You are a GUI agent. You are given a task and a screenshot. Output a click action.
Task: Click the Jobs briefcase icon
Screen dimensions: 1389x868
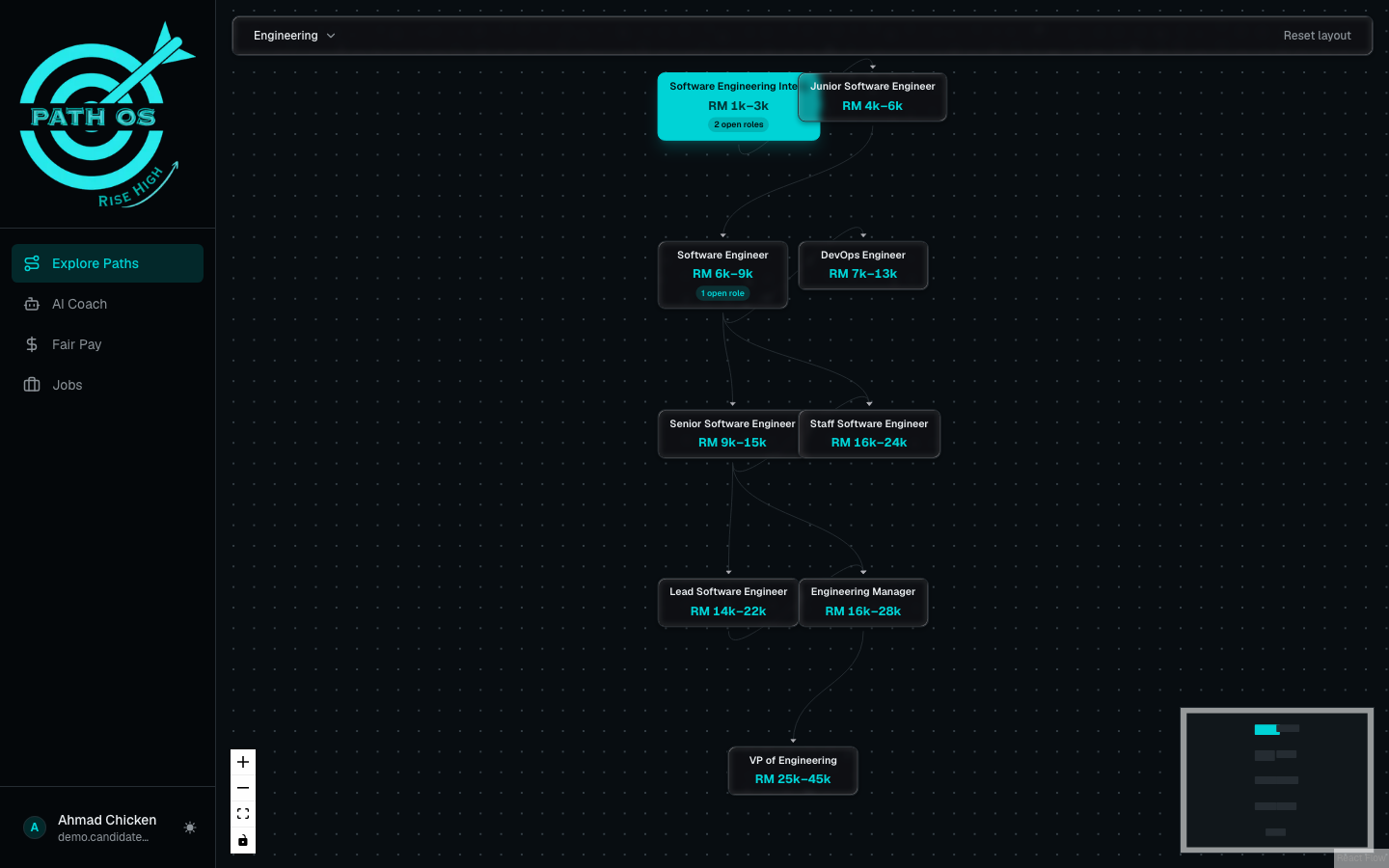[32, 385]
